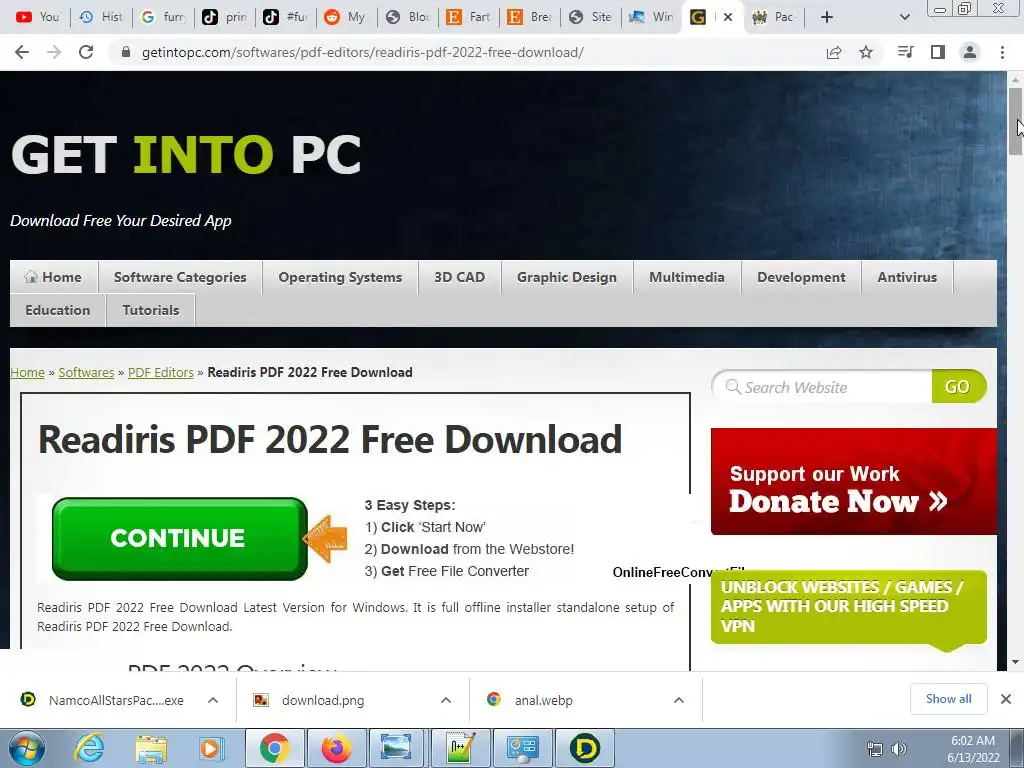Switch to the Reddit tab
1024x768 pixels.
346,17
